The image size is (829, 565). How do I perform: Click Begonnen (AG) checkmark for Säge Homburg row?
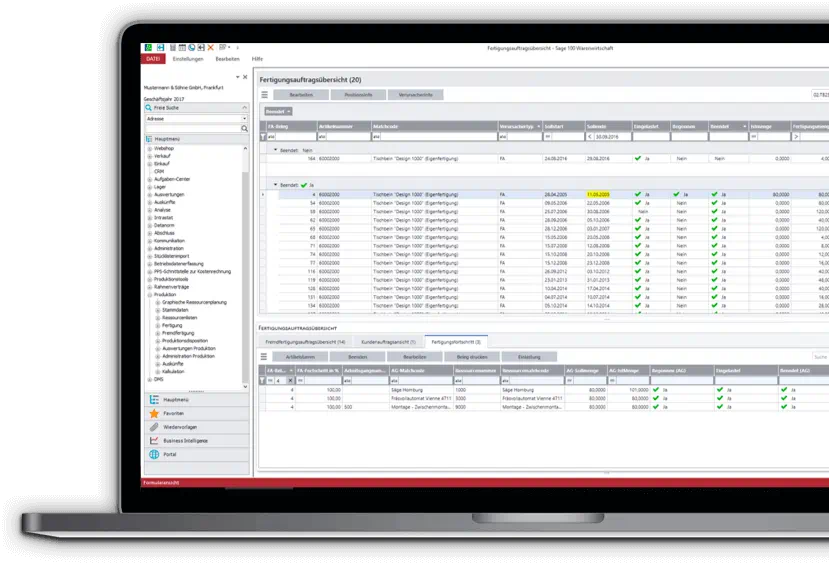pyautogui.click(x=656, y=390)
